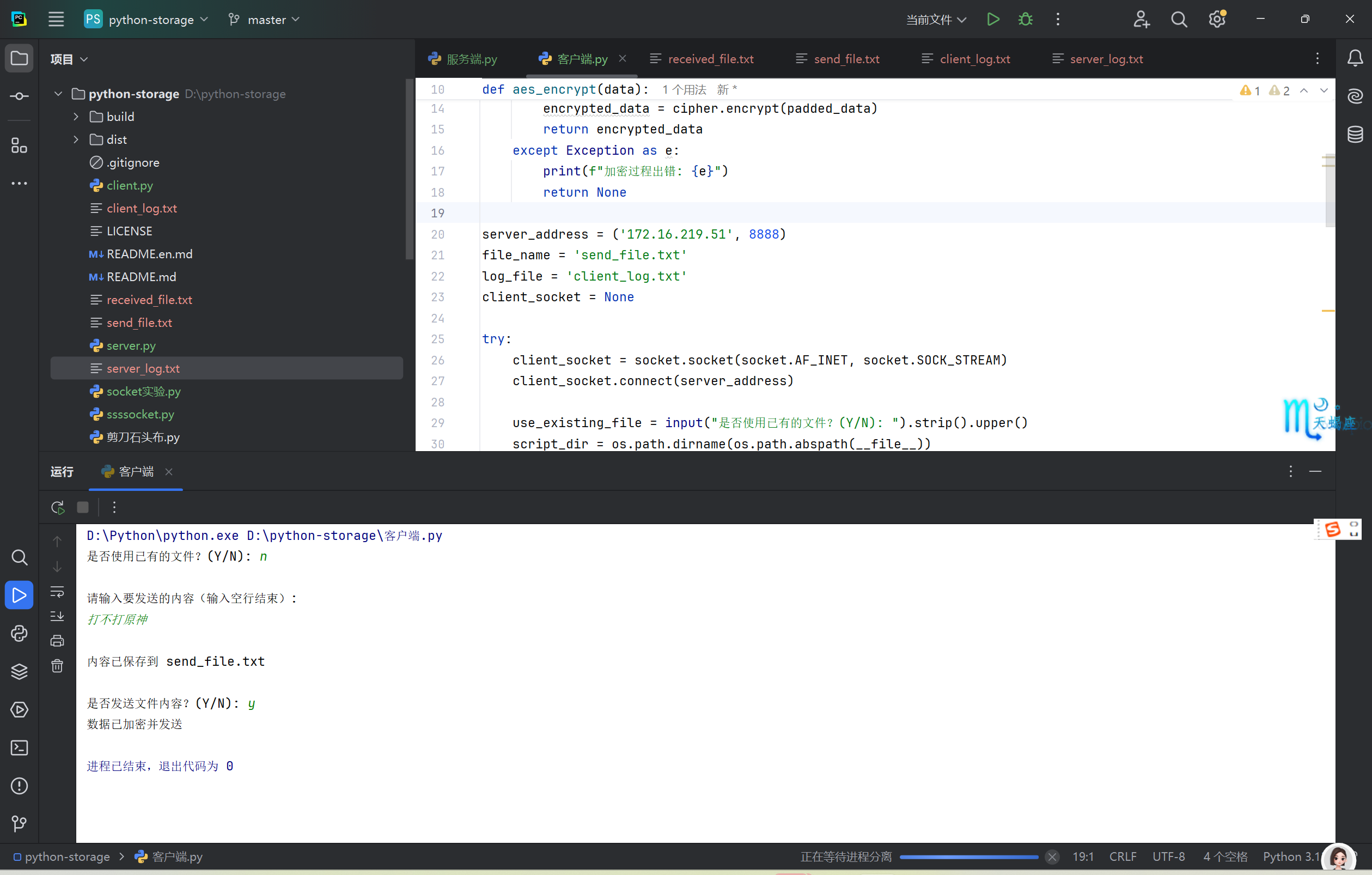
Task: Click the clear-all trash icon in console
Action: (x=57, y=665)
